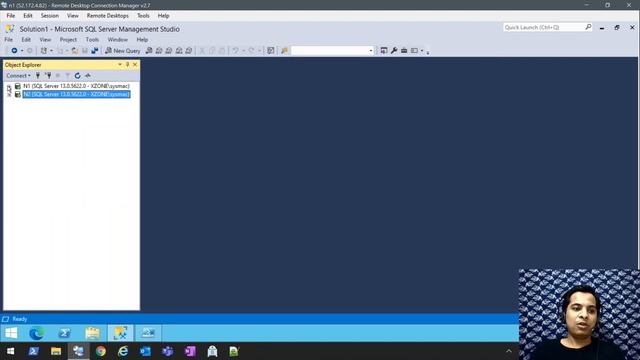Viewport: 640px width, 360px height.
Task: Click the Properties wrench icon
Action: coord(394,51)
